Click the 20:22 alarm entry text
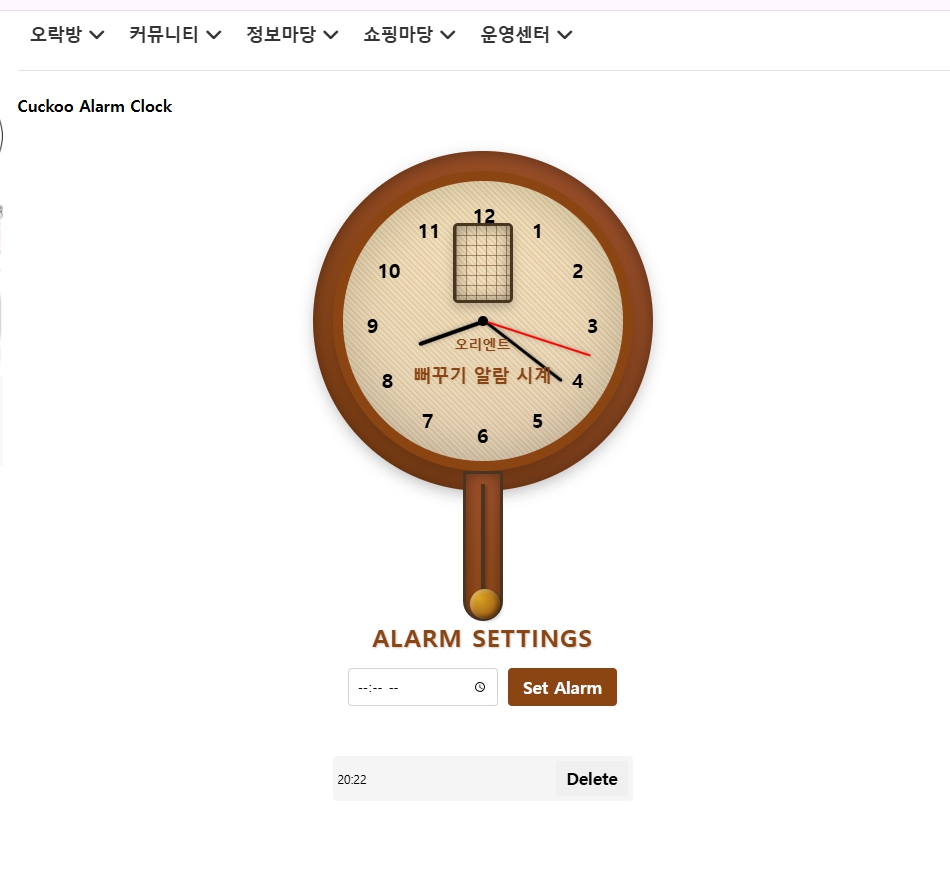Image resolution: width=950 pixels, height=892 pixels. [352, 780]
